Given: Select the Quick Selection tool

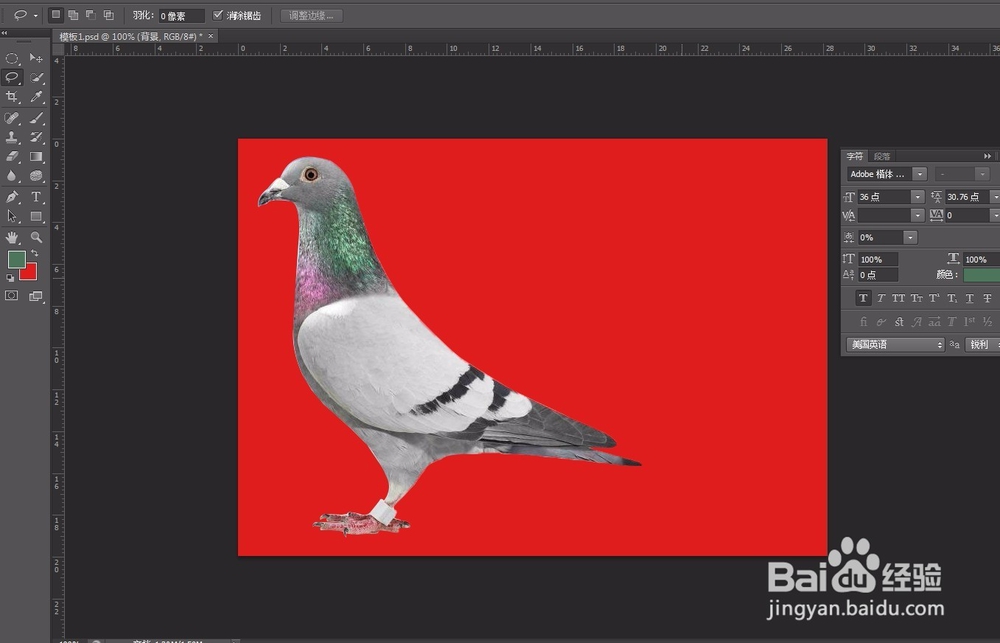Looking at the screenshot, I should (36, 77).
